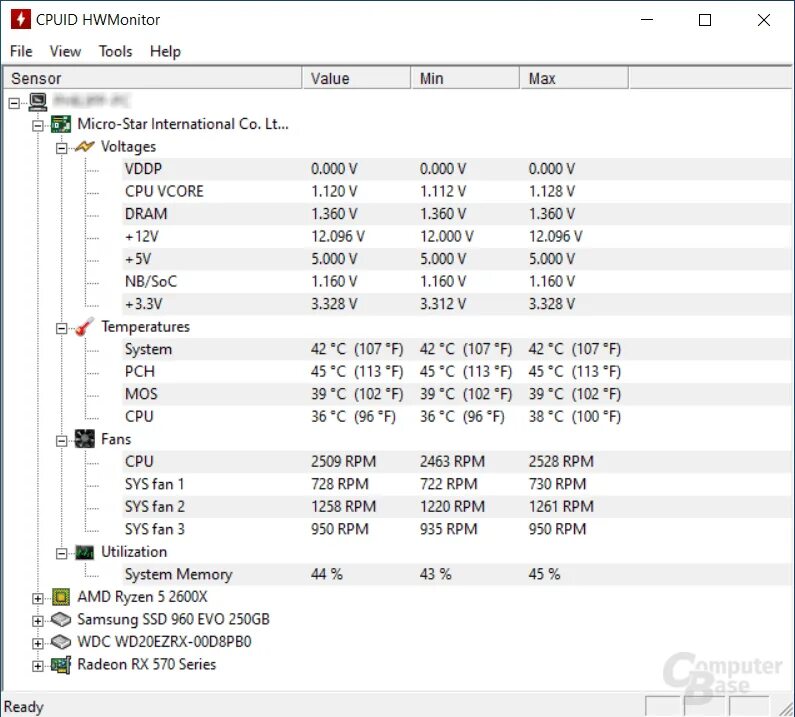The height and width of the screenshot is (717, 795).
Task: Collapse the Temperatures section
Action: [61, 329]
